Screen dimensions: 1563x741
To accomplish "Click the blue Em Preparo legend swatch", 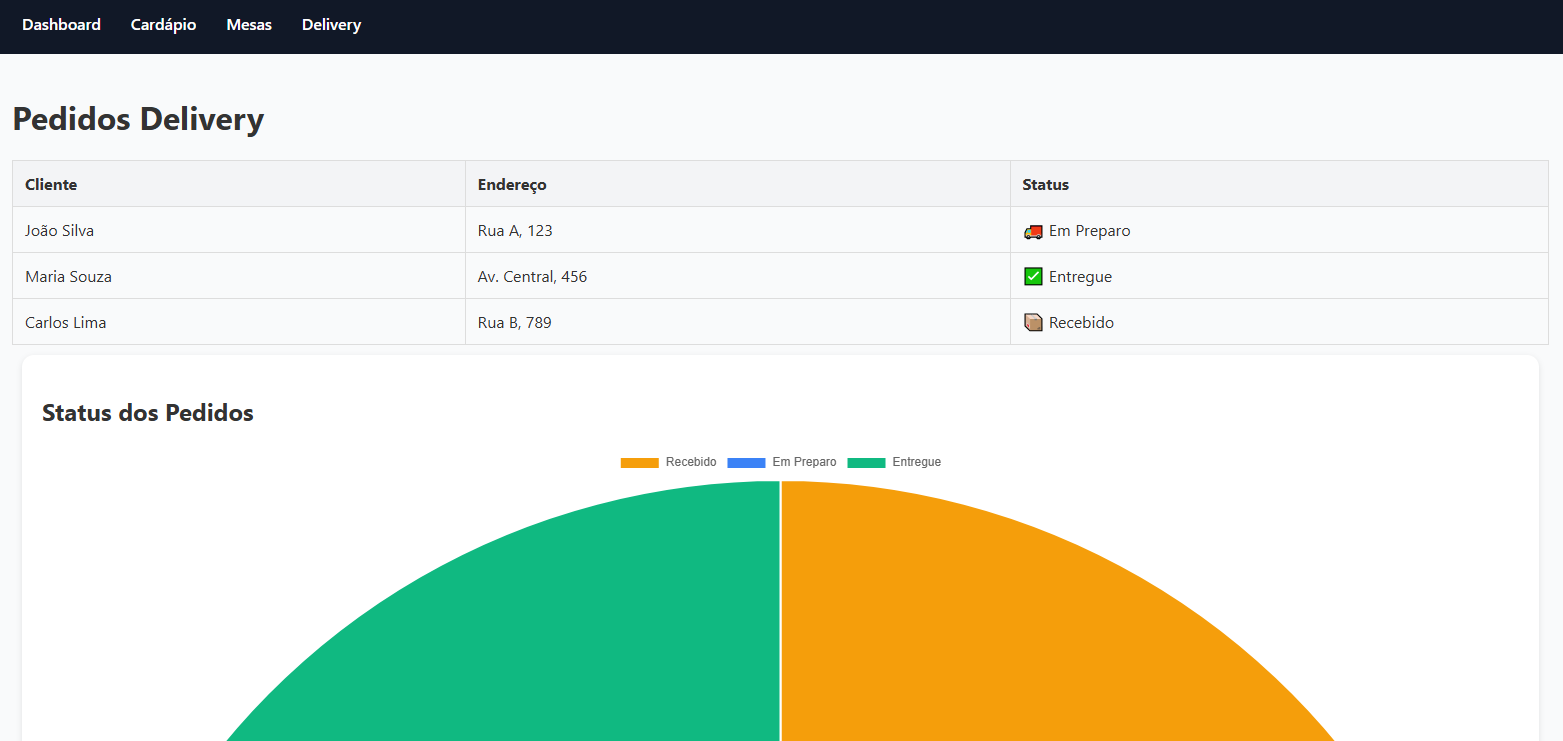I will tap(746, 463).
